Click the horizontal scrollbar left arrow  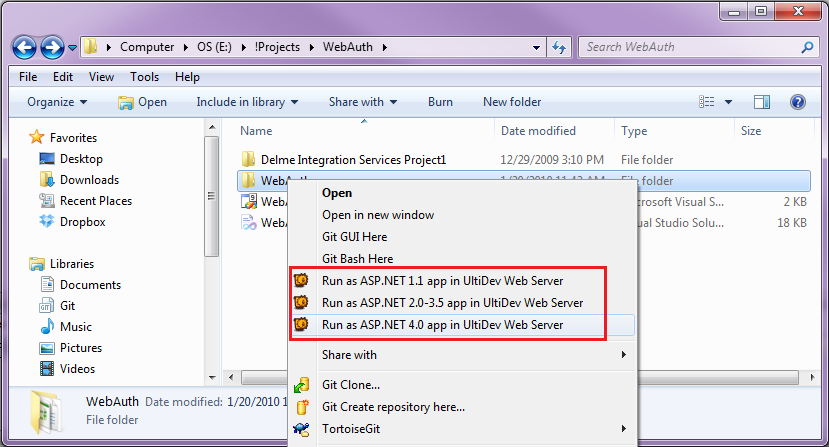pos(231,378)
